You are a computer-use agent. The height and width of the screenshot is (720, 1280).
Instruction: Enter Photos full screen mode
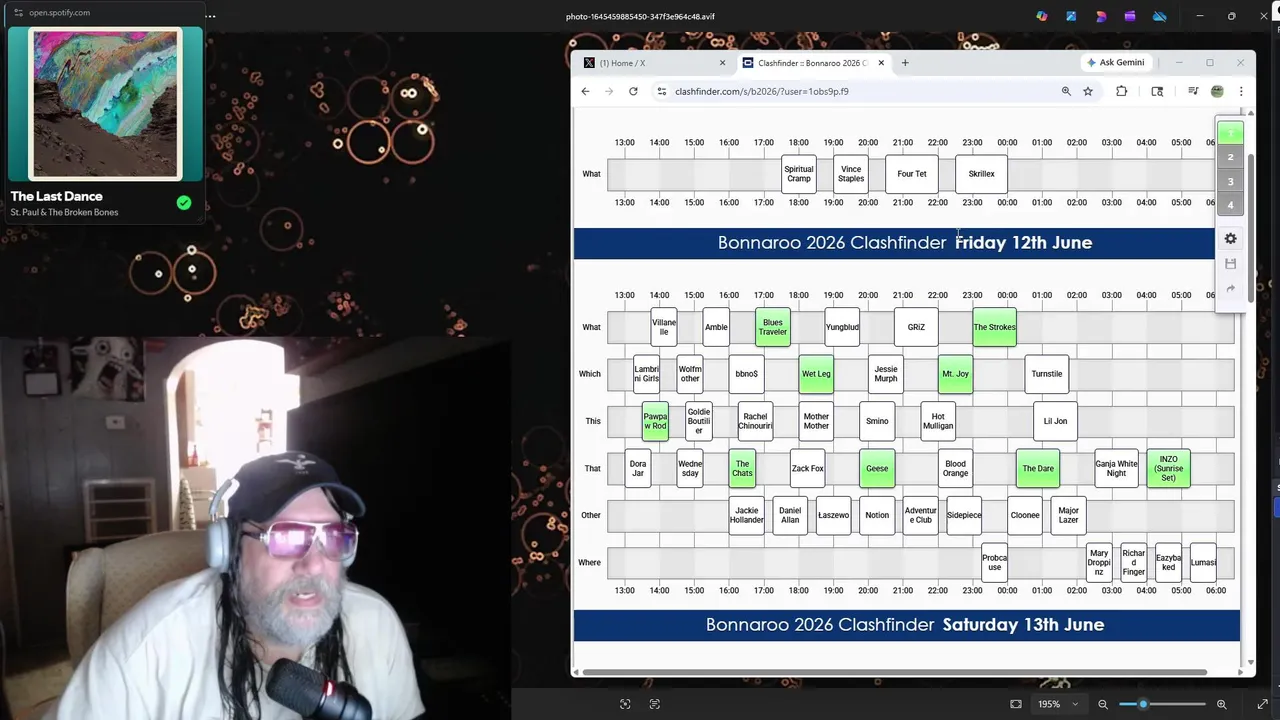[1262, 704]
